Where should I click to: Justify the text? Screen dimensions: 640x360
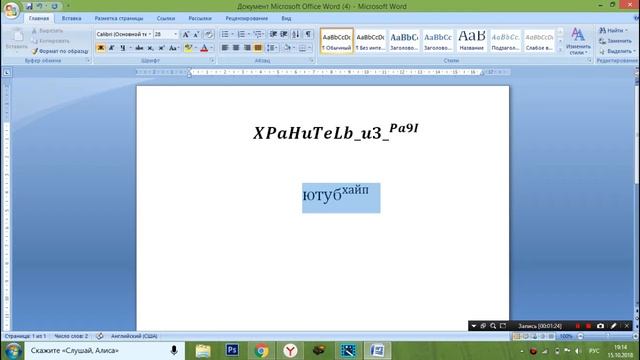point(258,48)
